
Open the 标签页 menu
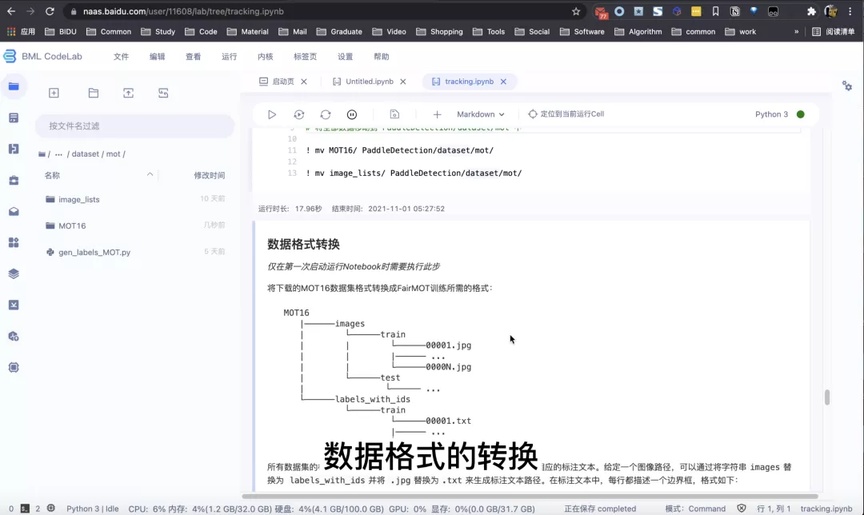(x=305, y=56)
